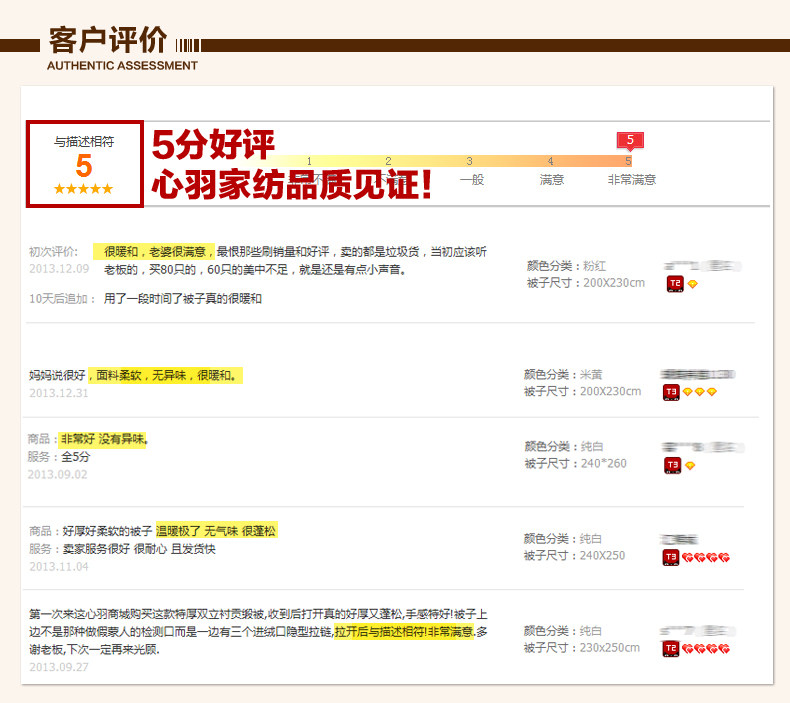790x703 pixels.
Task: Click the date 2013.12.09
Action: click(x=59, y=269)
